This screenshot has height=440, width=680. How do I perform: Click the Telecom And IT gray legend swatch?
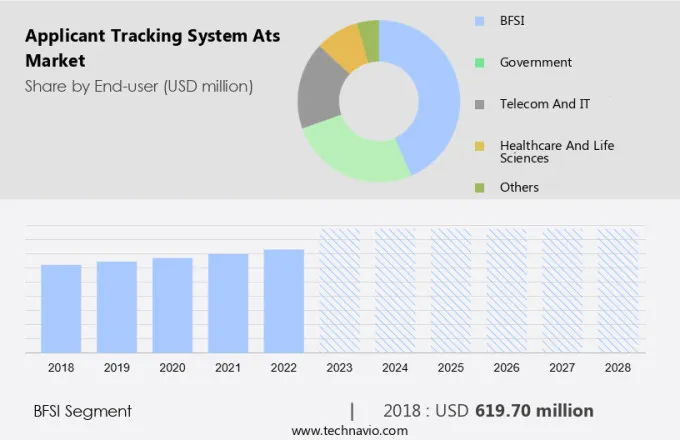click(x=479, y=104)
